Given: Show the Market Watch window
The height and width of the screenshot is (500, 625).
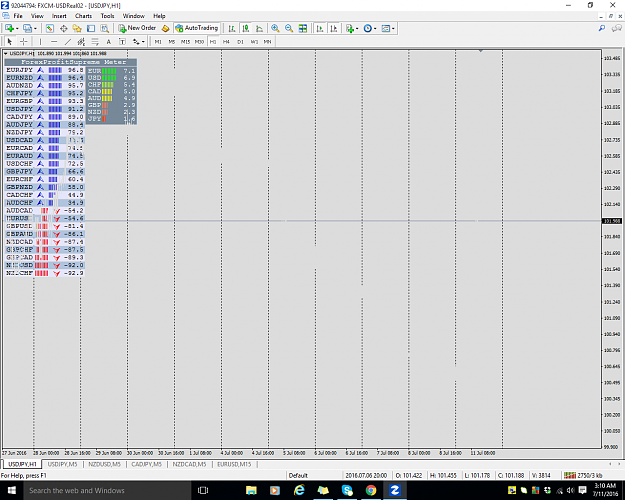Looking at the screenshot, I should (x=49, y=28).
